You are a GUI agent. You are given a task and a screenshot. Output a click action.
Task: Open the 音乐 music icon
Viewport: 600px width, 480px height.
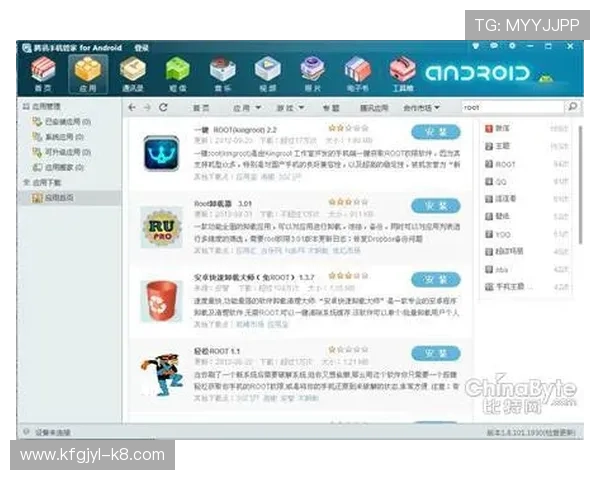coord(222,73)
